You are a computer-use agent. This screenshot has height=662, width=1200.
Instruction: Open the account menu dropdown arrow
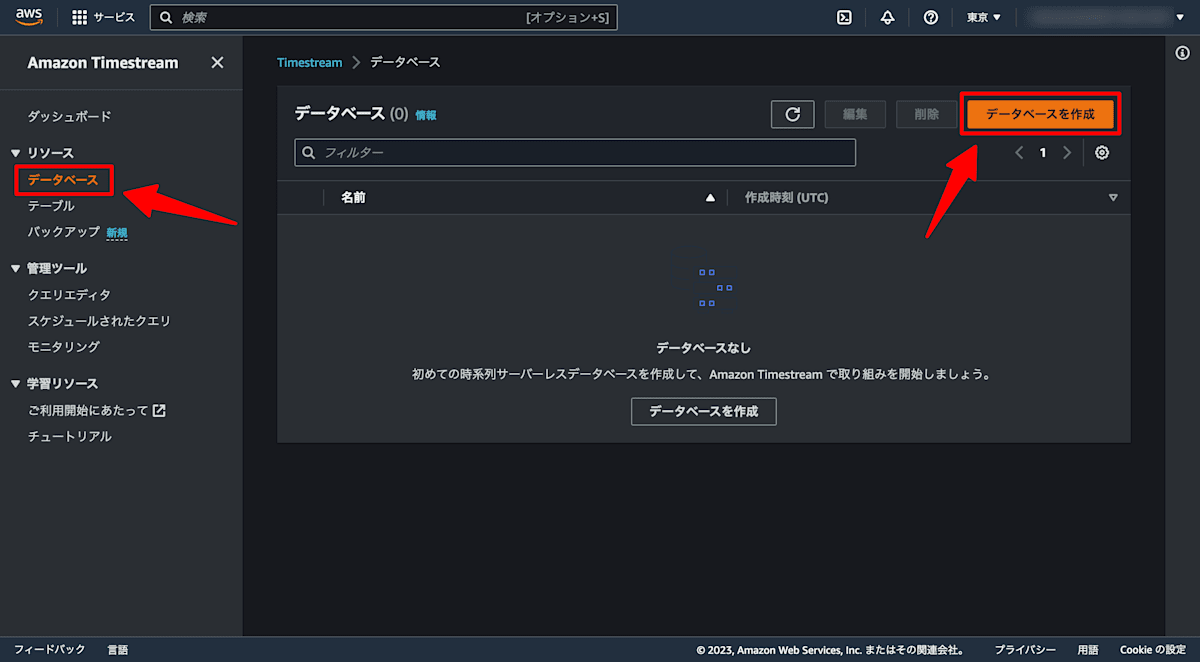1179,17
